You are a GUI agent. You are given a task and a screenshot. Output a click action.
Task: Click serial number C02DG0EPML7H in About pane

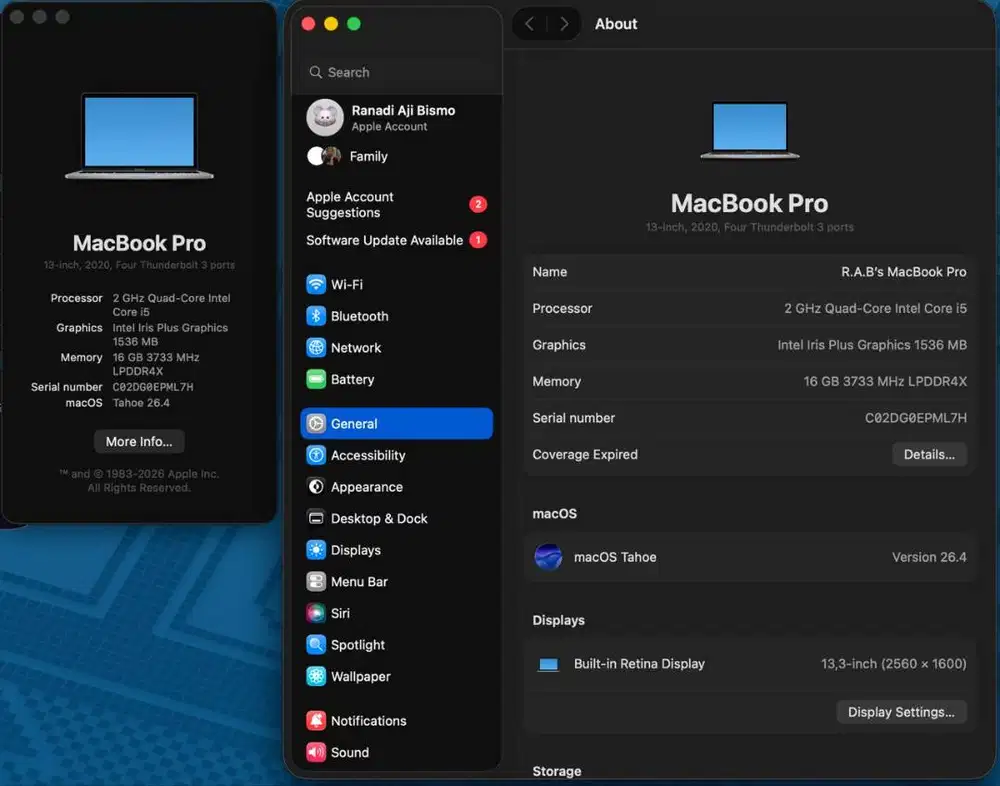(x=916, y=418)
